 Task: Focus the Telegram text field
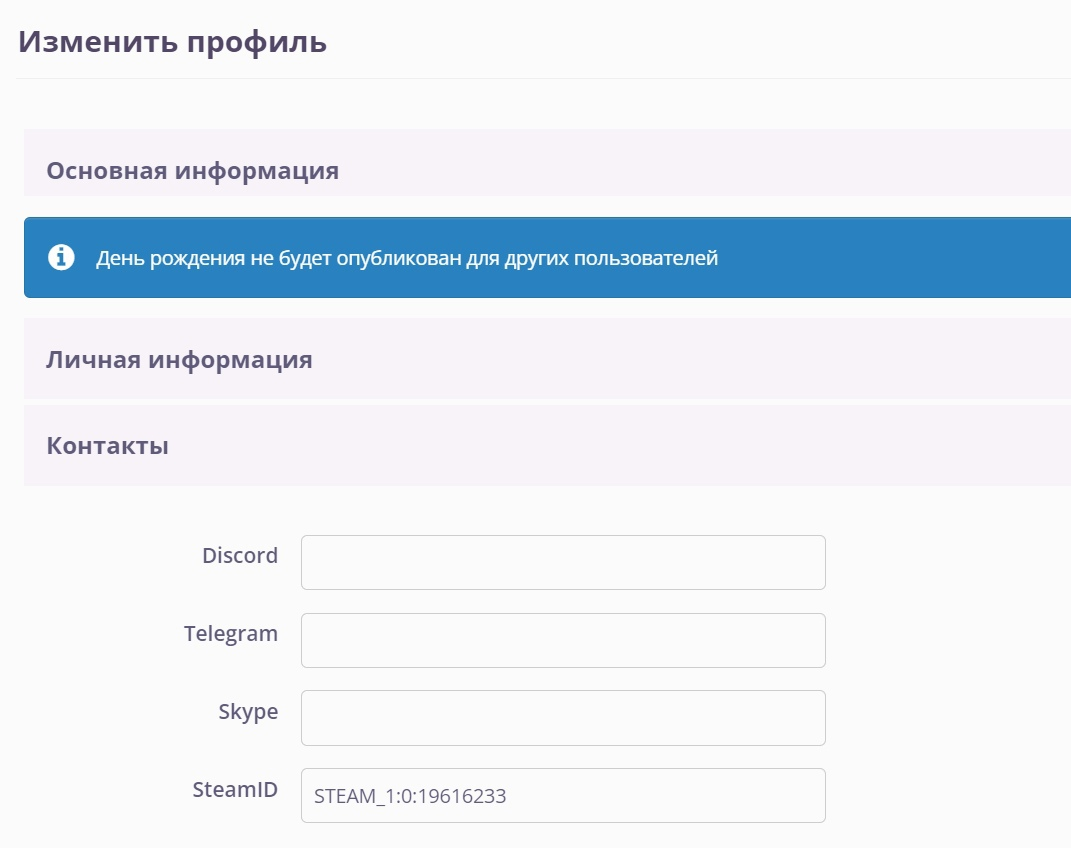point(562,640)
